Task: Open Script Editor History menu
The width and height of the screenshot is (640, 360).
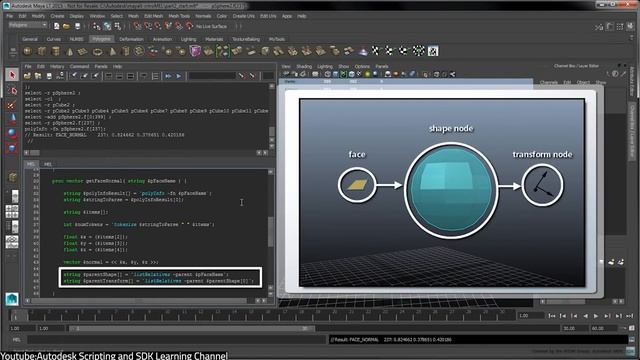Action: coord(57,67)
